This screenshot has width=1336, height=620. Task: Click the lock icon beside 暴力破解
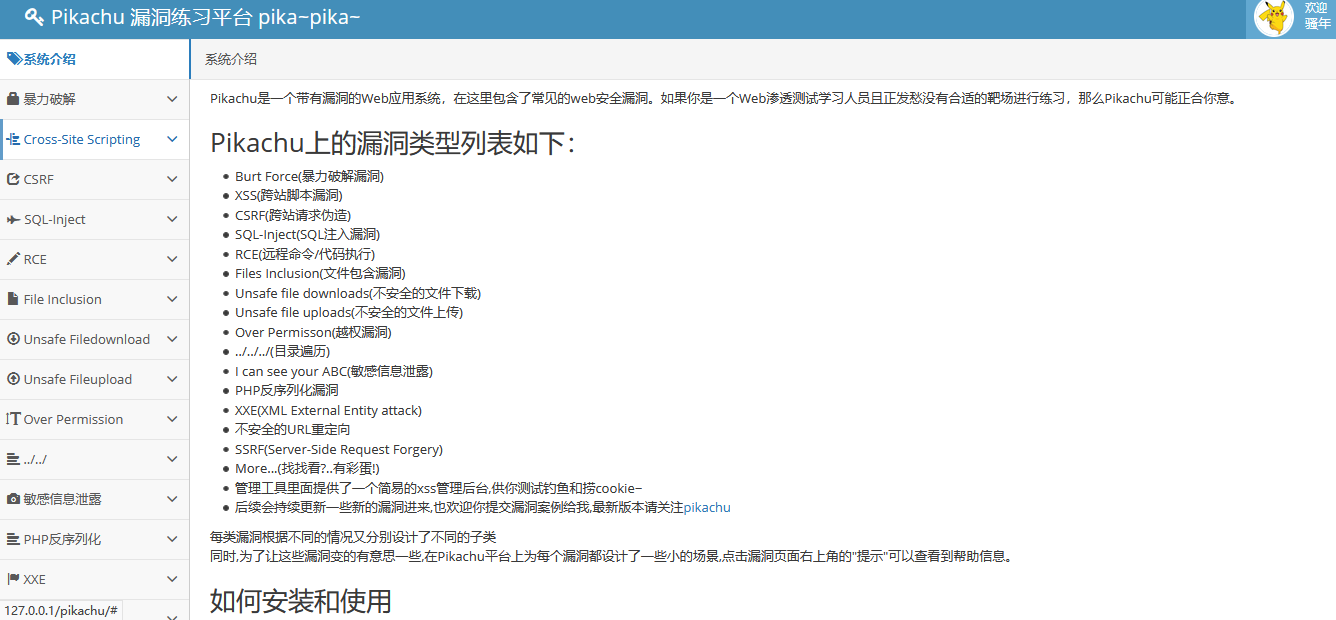pyautogui.click(x=13, y=99)
